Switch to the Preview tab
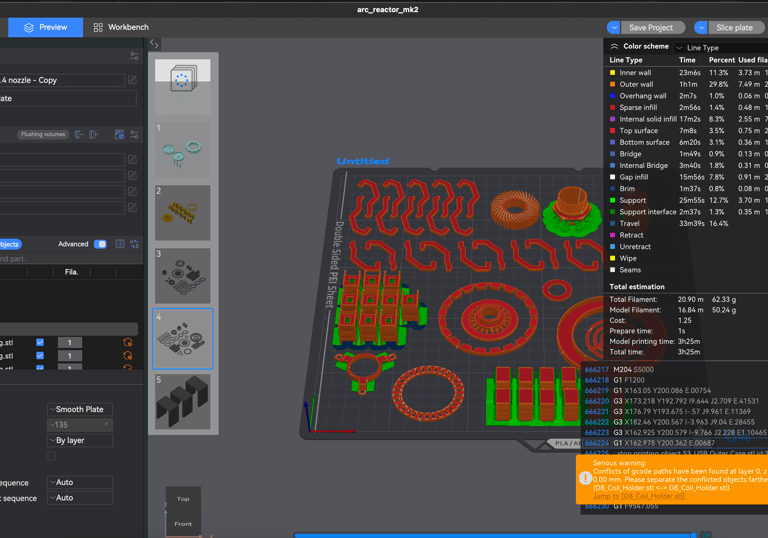The width and height of the screenshot is (768, 538). [x=46, y=27]
